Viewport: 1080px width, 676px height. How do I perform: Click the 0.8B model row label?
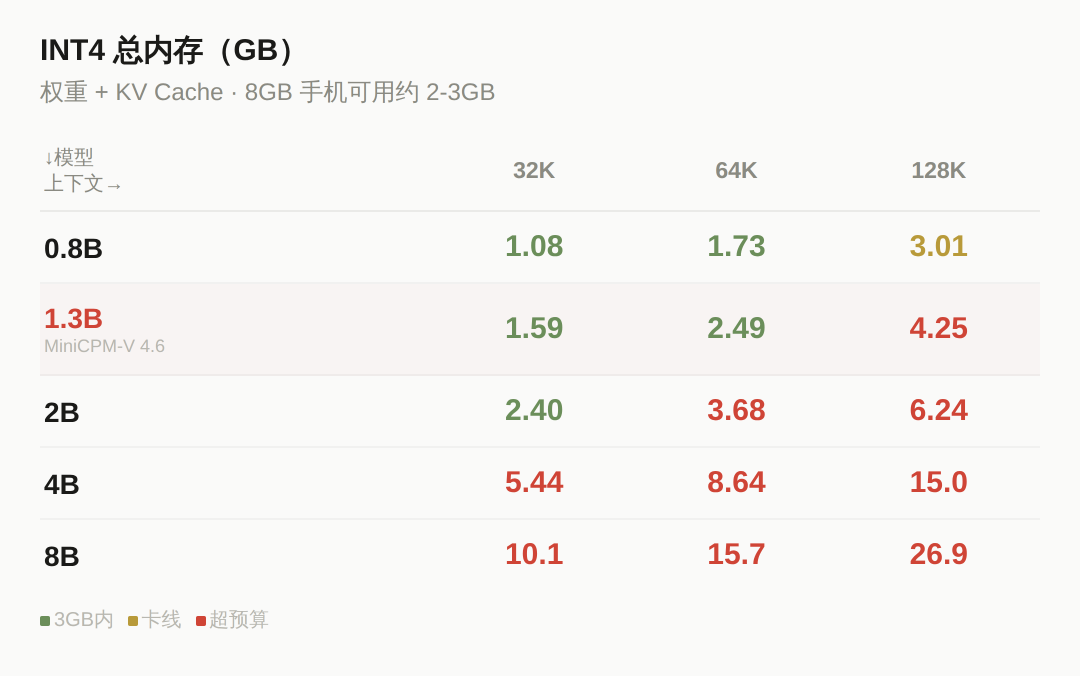click(x=73, y=249)
